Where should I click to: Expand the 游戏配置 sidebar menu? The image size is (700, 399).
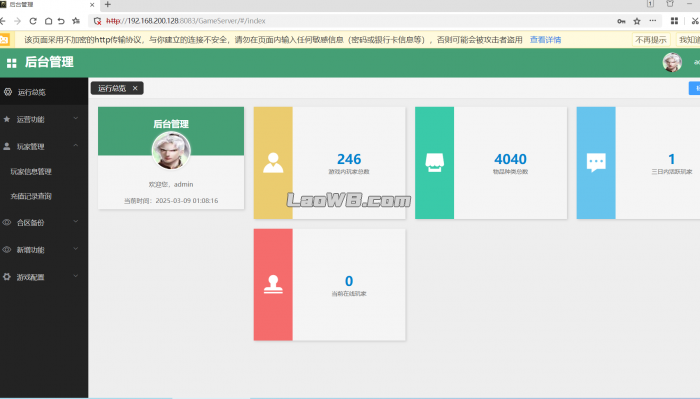coord(44,277)
